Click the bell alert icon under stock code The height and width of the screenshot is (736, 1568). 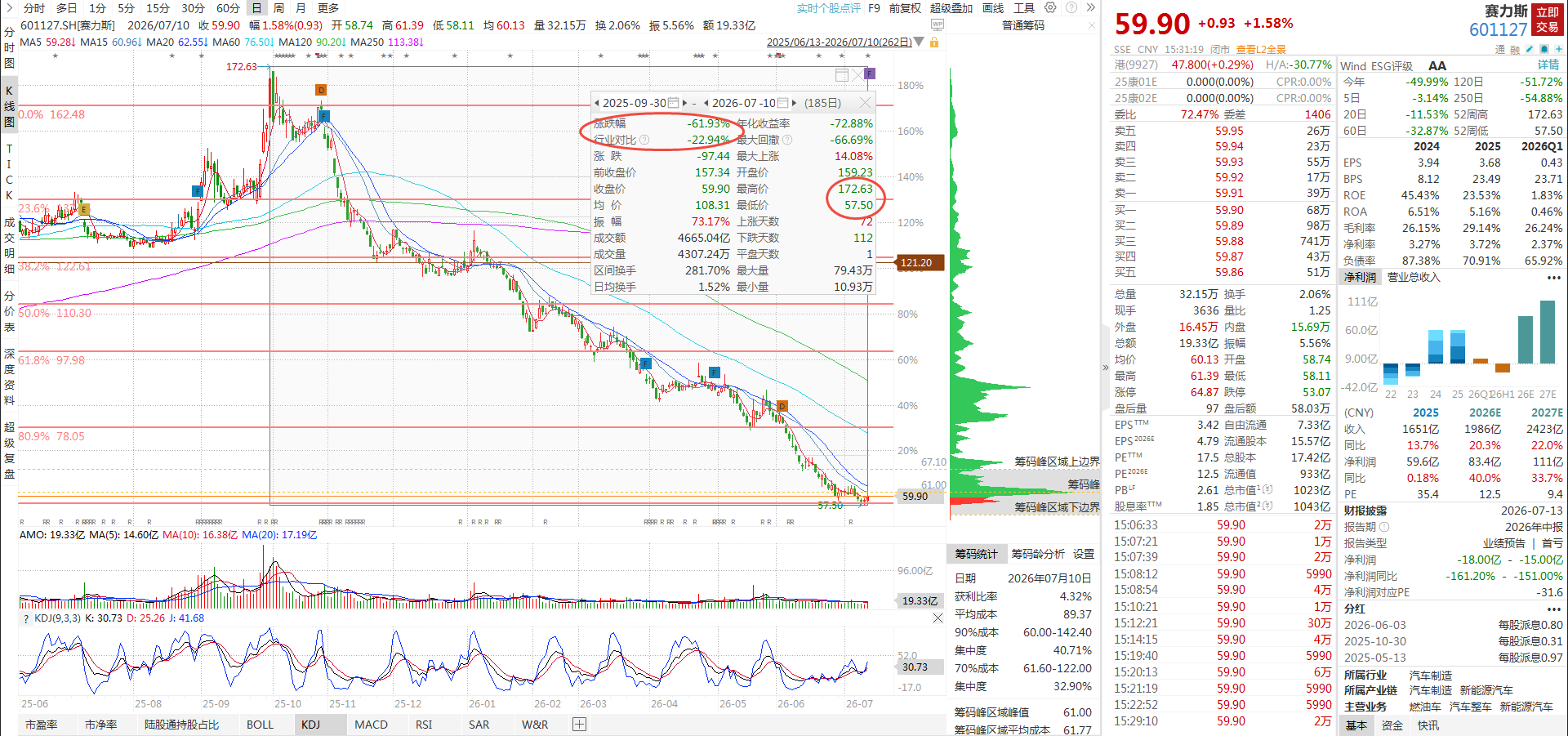[x=1546, y=50]
